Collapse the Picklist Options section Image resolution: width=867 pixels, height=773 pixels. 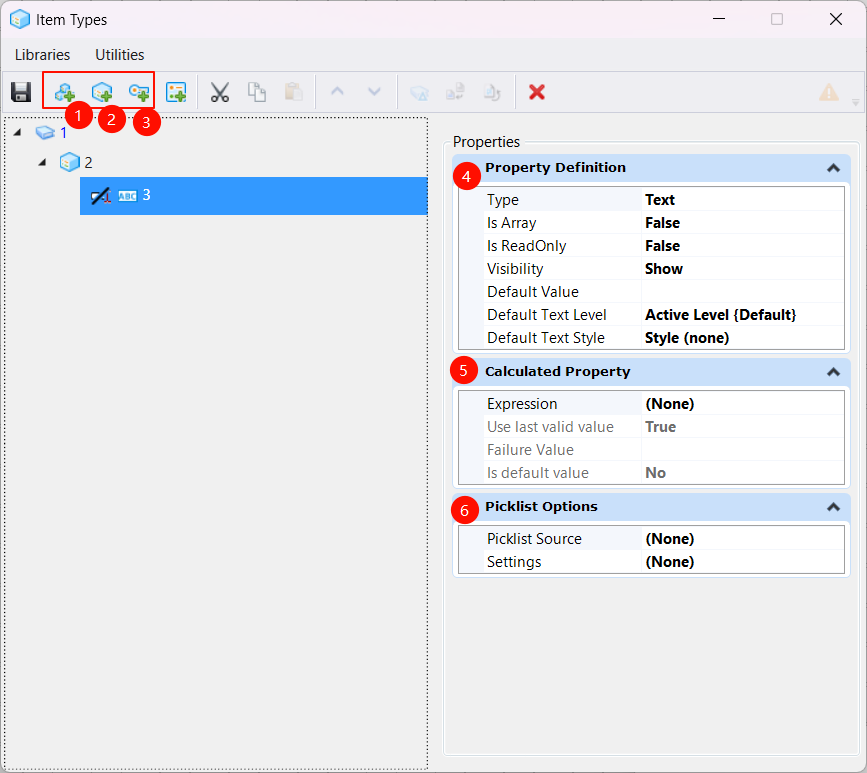click(832, 507)
